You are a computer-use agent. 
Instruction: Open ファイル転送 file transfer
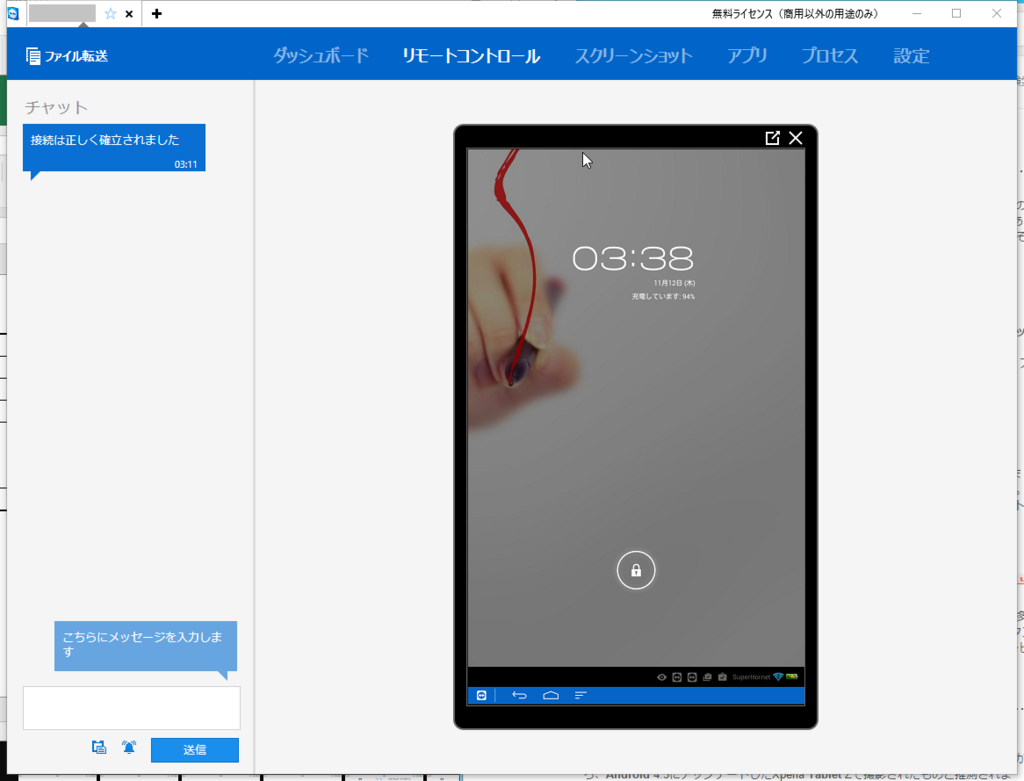67,56
